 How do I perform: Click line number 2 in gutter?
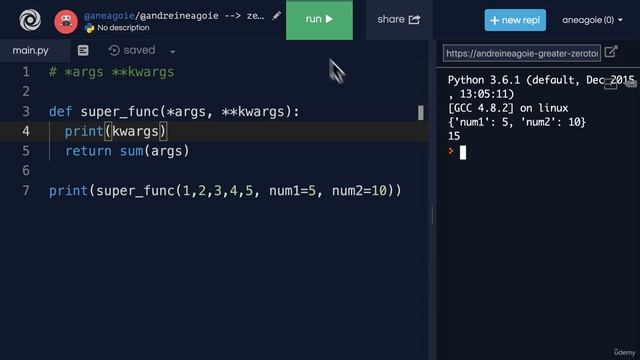coord(26,92)
